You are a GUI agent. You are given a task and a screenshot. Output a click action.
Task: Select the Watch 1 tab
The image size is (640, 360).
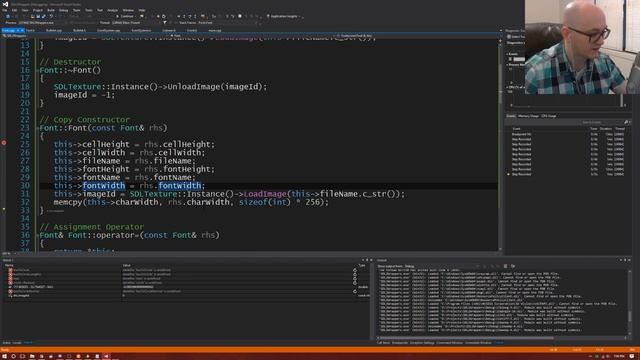tap(28, 343)
